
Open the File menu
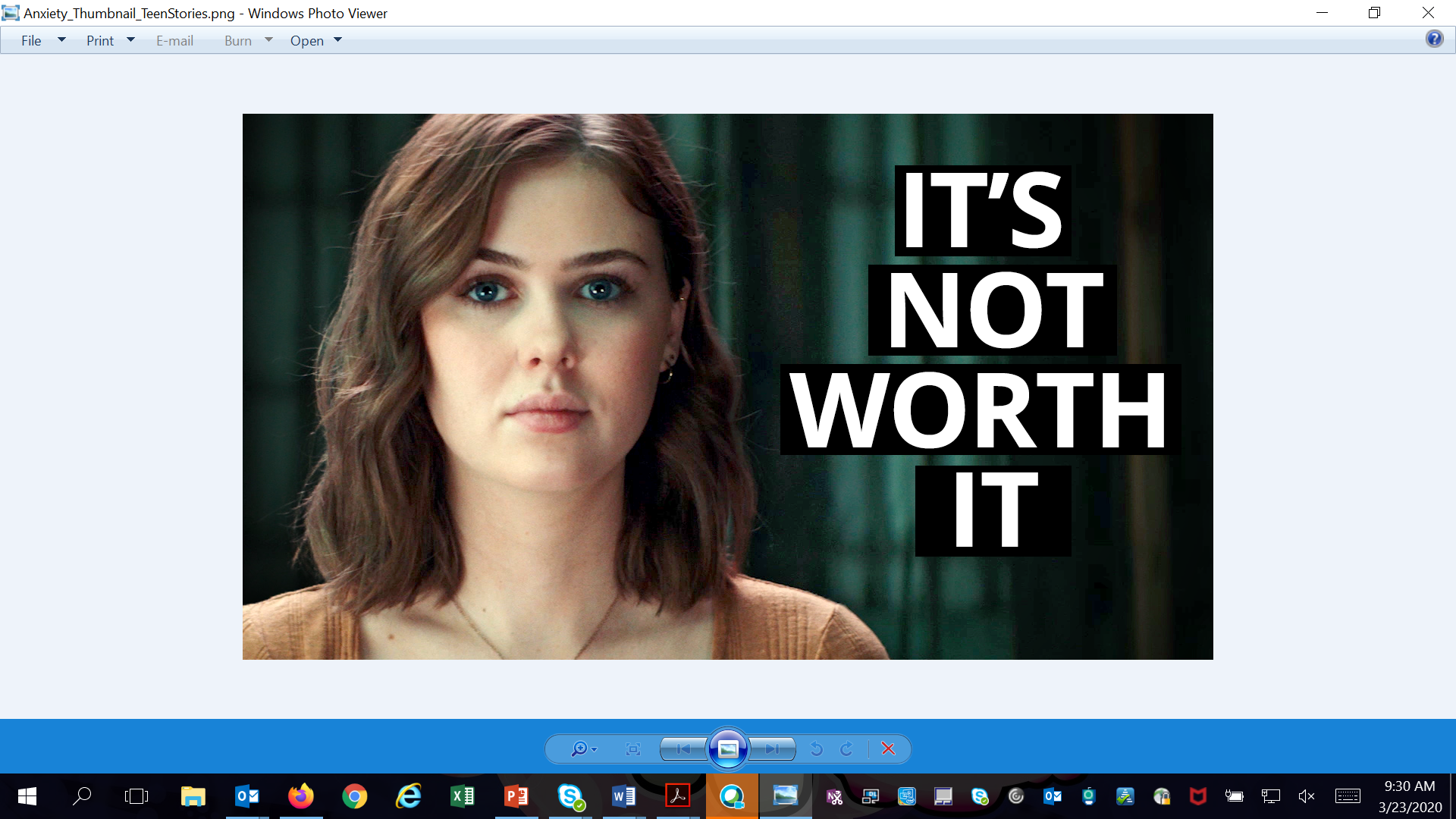point(31,41)
